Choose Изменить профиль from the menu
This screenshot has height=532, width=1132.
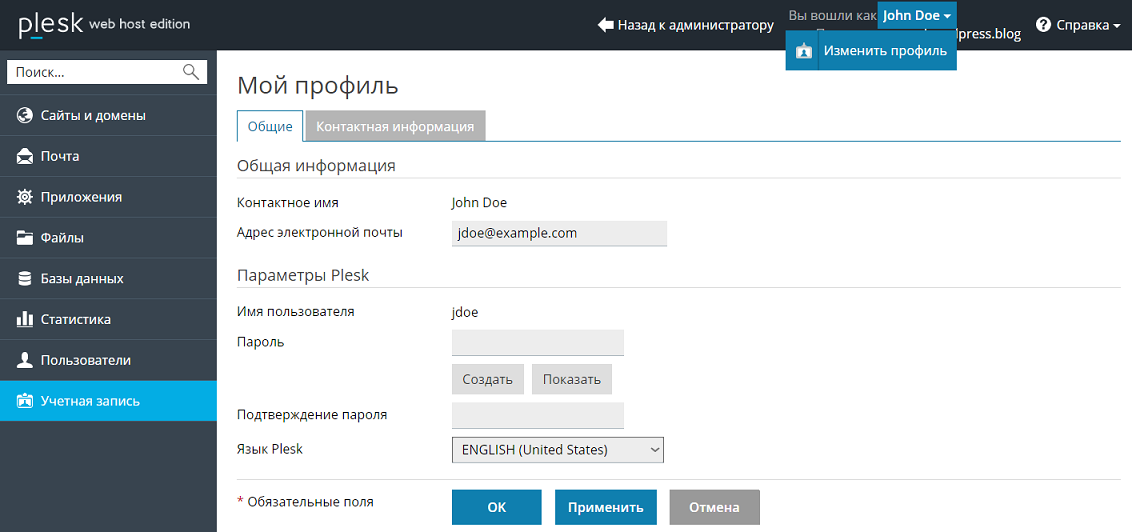click(884, 51)
